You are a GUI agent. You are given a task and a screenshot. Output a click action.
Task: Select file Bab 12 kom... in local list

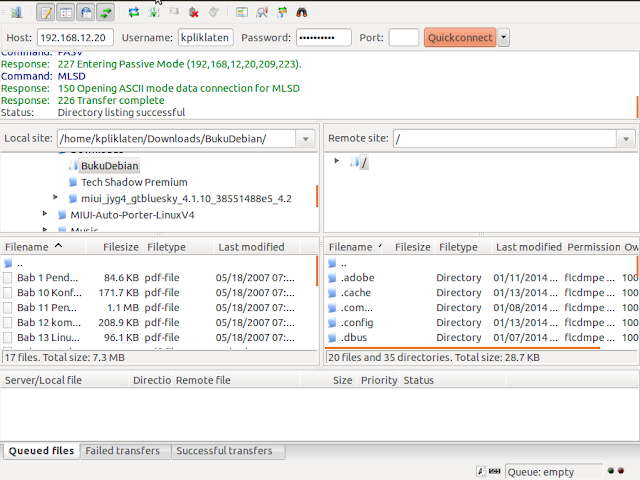(159, 322)
